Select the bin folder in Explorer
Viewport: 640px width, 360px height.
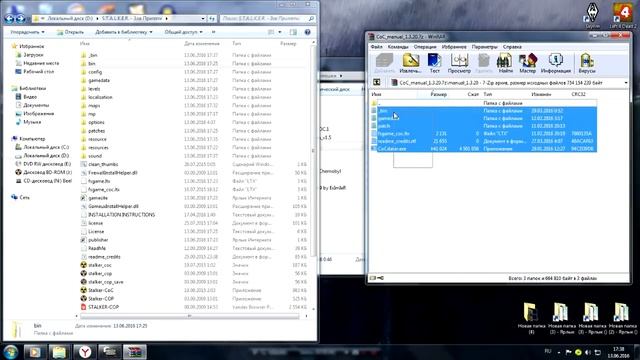point(92,64)
